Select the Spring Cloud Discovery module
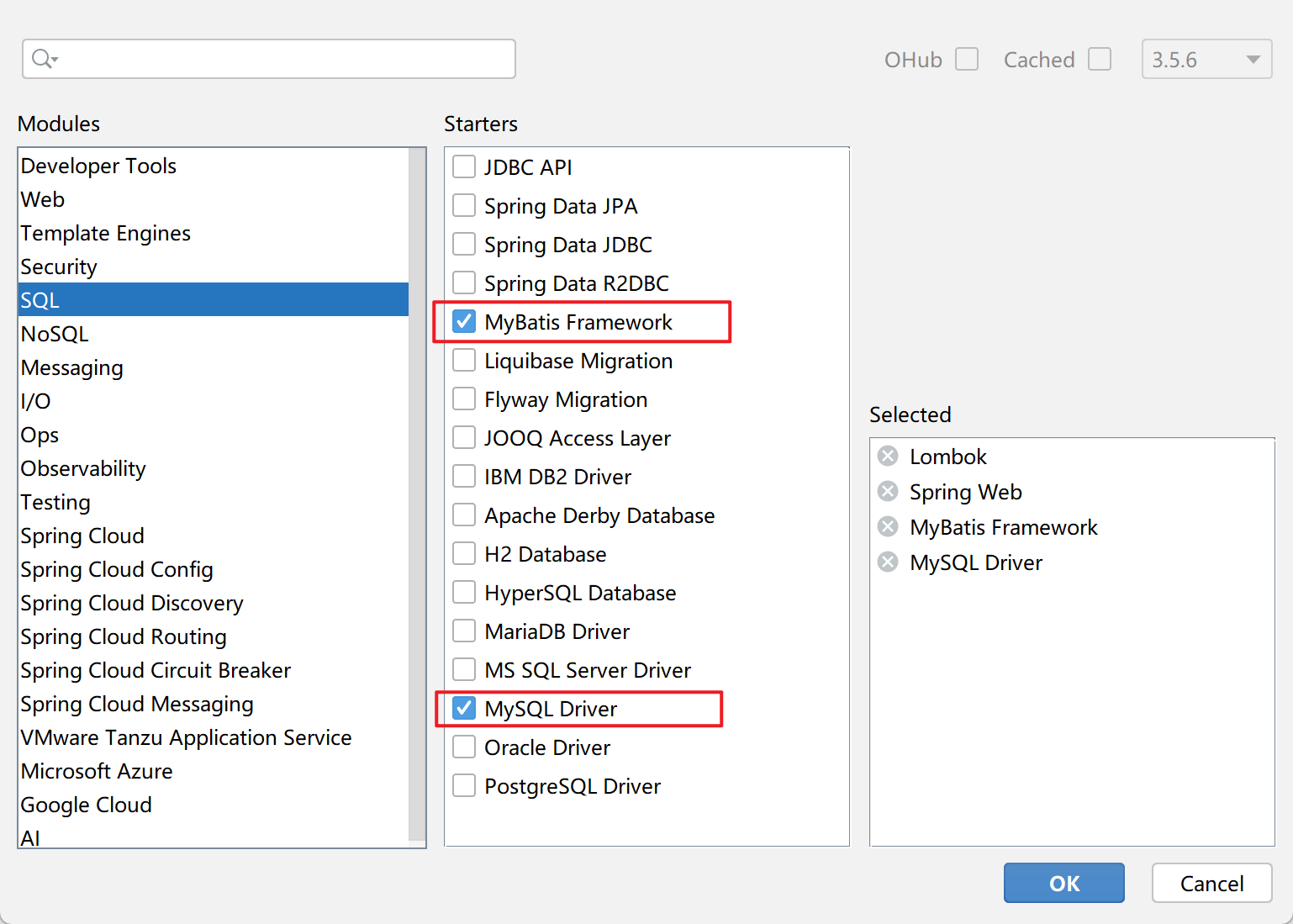This screenshot has height=924, width=1293. pyautogui.click(x=214, y=603)
